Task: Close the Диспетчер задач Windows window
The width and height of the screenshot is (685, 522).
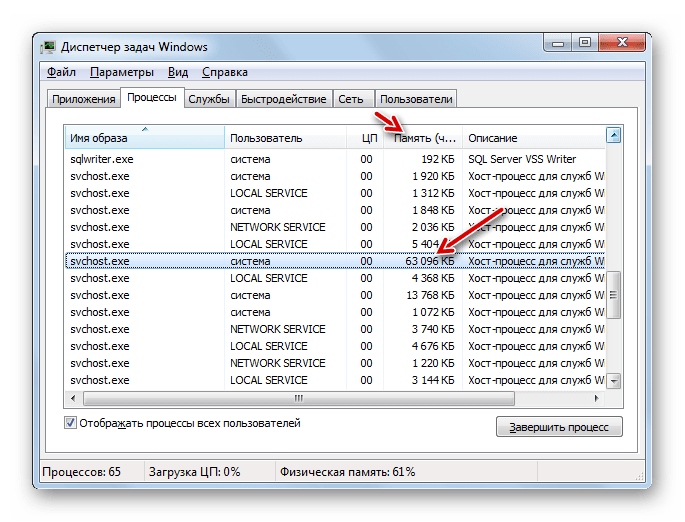Action: coord(622,43)
